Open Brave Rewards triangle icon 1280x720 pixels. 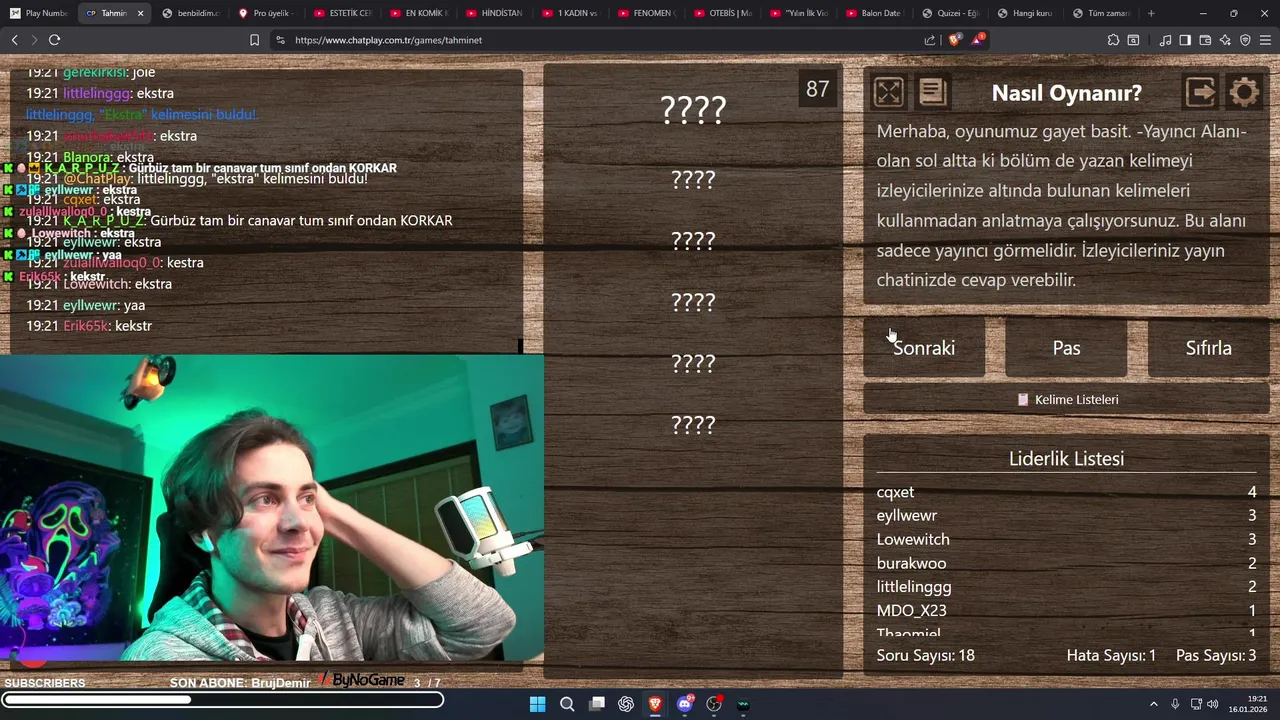point(978,40)
